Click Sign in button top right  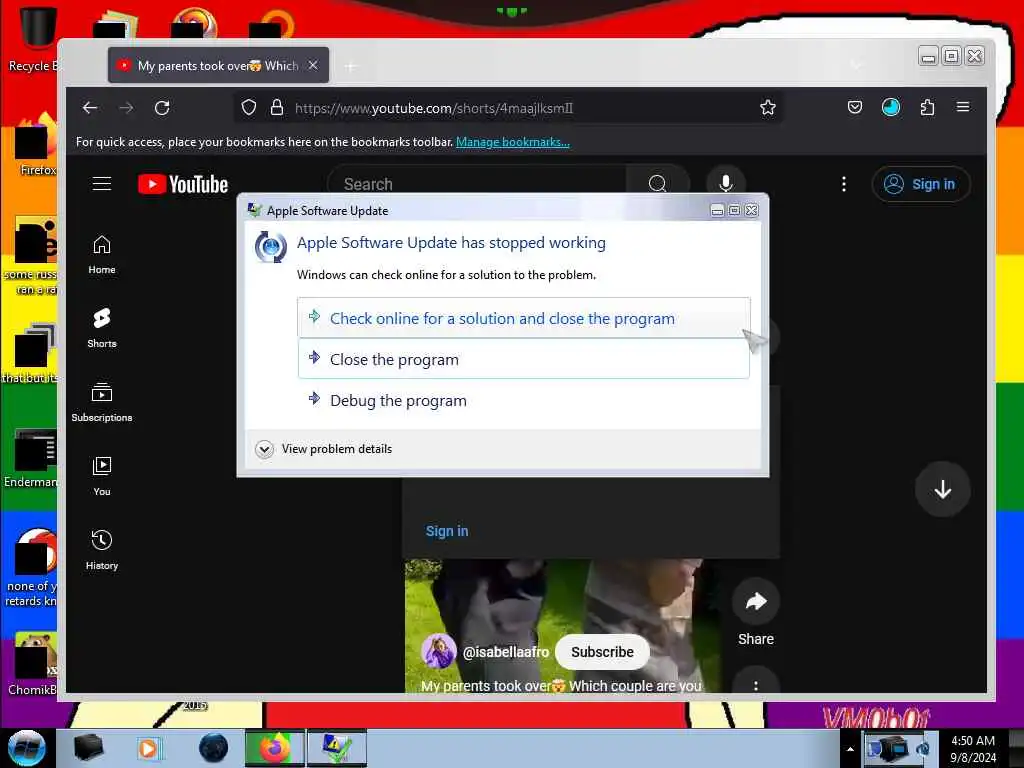click(x=921, y=184)
